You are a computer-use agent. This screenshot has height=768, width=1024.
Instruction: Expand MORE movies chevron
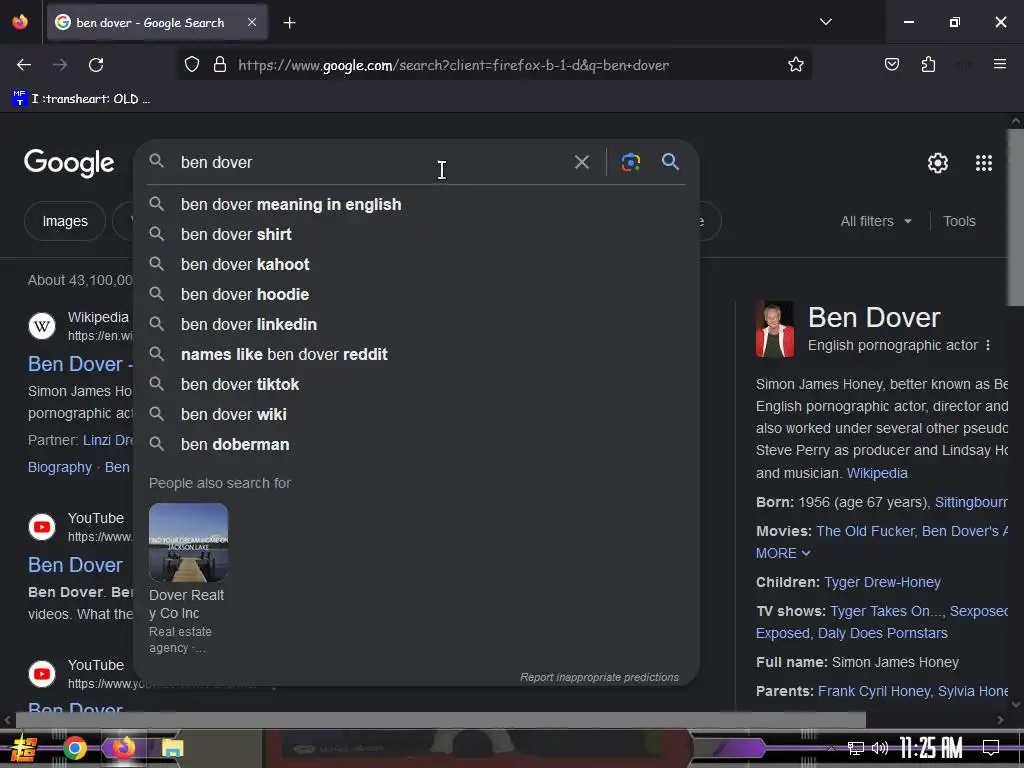tap(783, 553)
